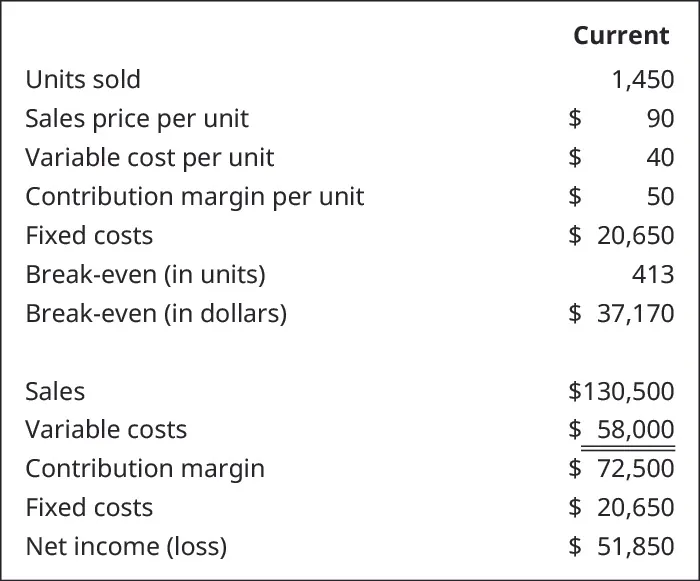The height and width of the screenshot is (581, 700).
Task: Click the contribution margin total 72,500
Action: [635, 468]
